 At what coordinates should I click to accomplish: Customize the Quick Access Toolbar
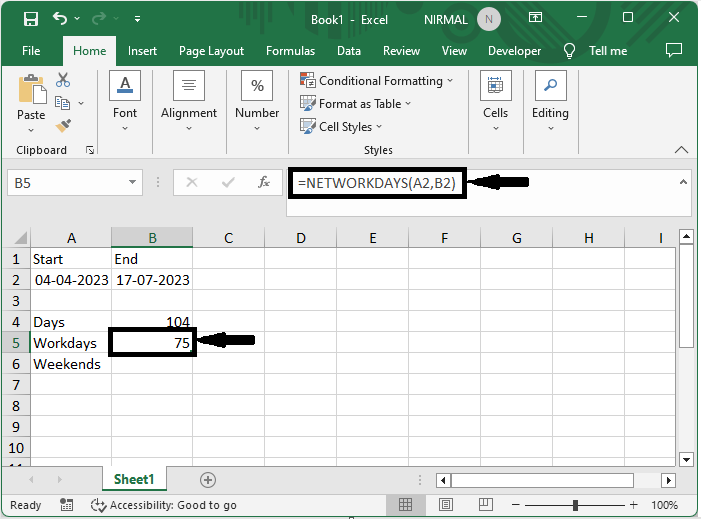click(x=137, y=19)
